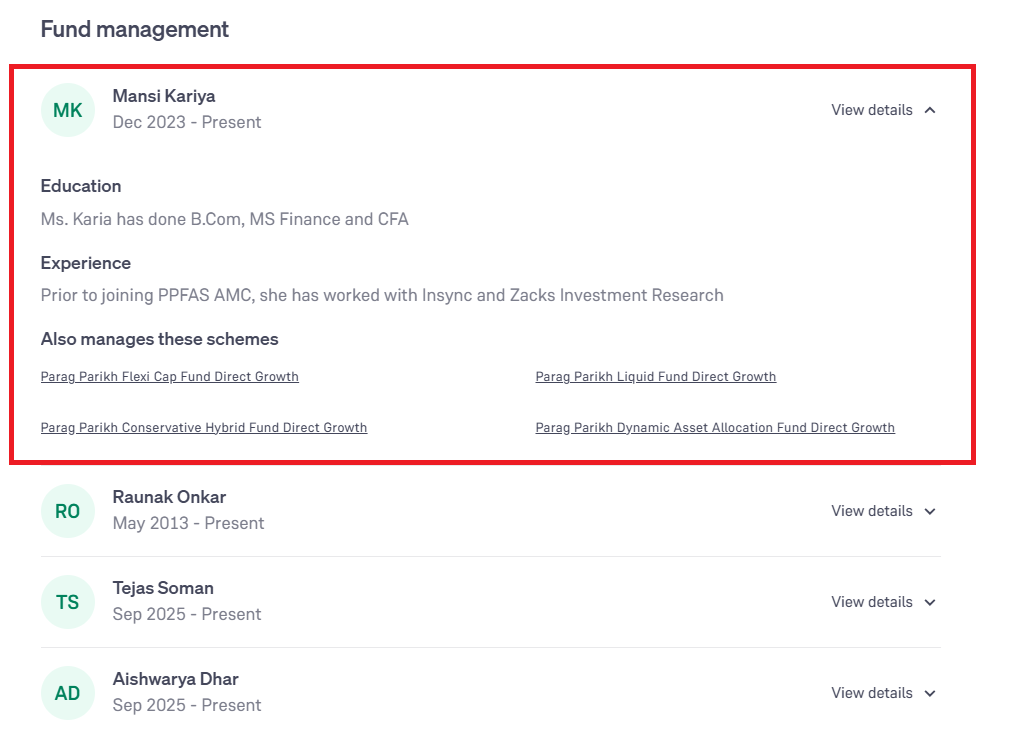This screenshot has width=1024, height=748.
Task: Click the TS avatar for Tejas Soman
Action: click(68, 602)
